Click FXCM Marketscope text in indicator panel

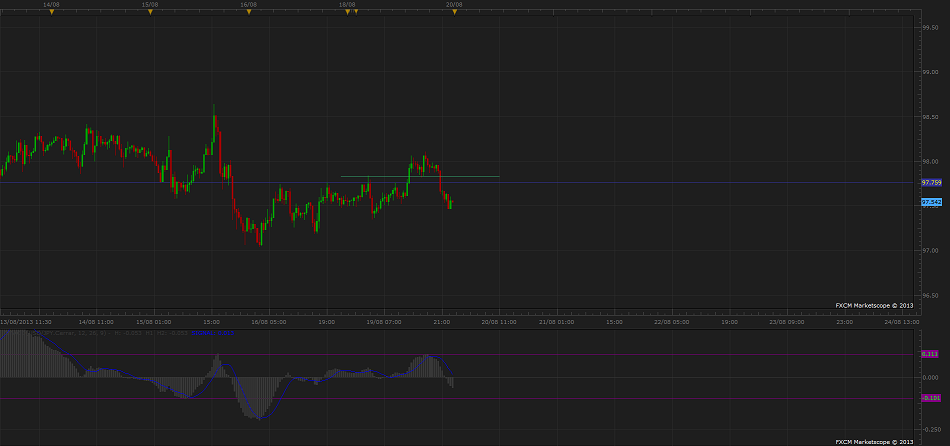tap(874, 440)
